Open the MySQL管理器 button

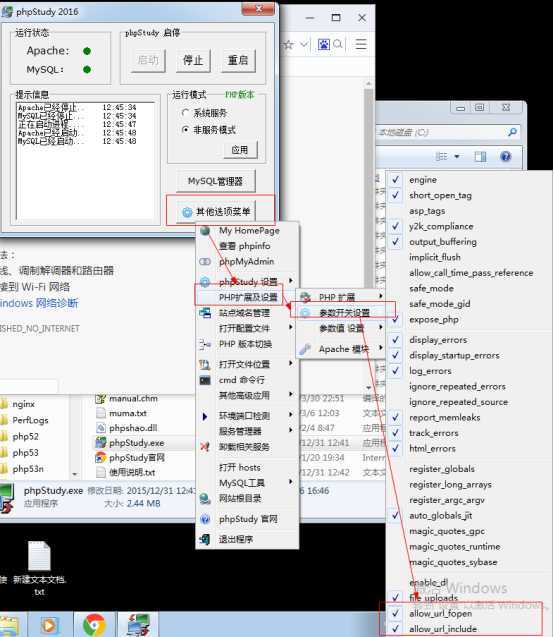pyautogui.click(x=216, y=181)
